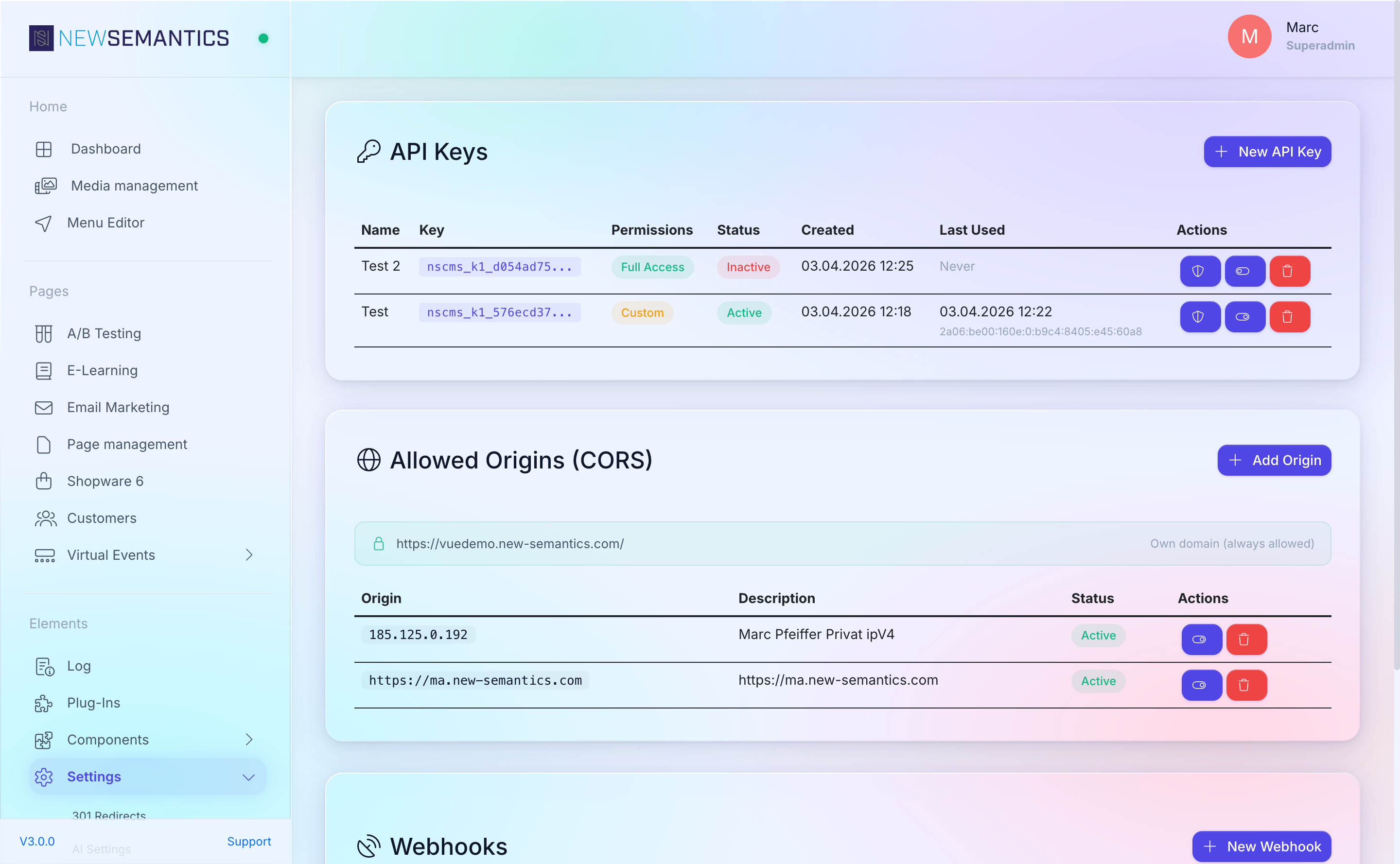Click the Dashboard grid icon
Screen dimensions: 1400x864
tap(43, 149)
